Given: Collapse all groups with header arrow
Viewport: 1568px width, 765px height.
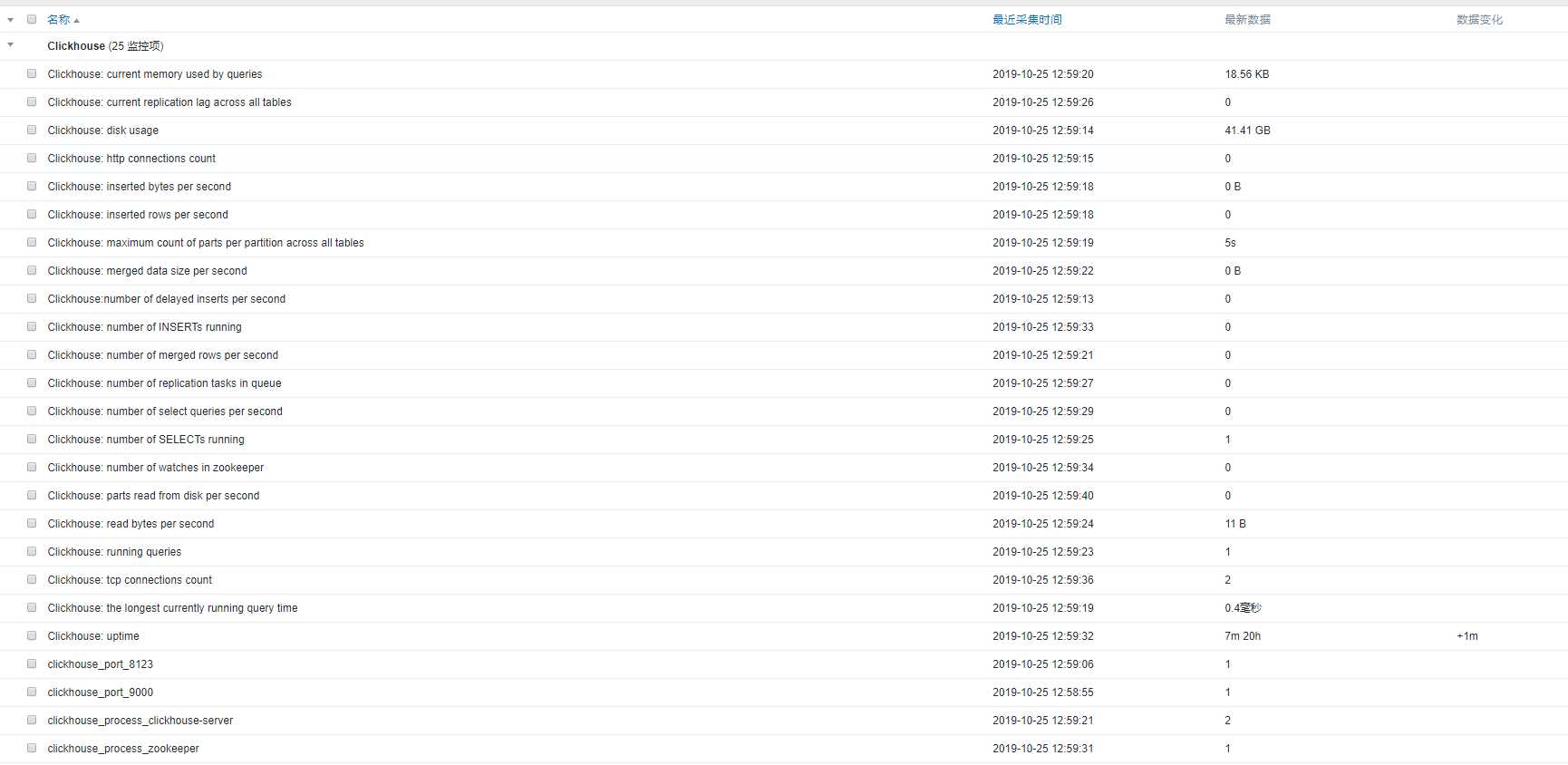Looking at the screenshot, I should (x=10, y=19).
